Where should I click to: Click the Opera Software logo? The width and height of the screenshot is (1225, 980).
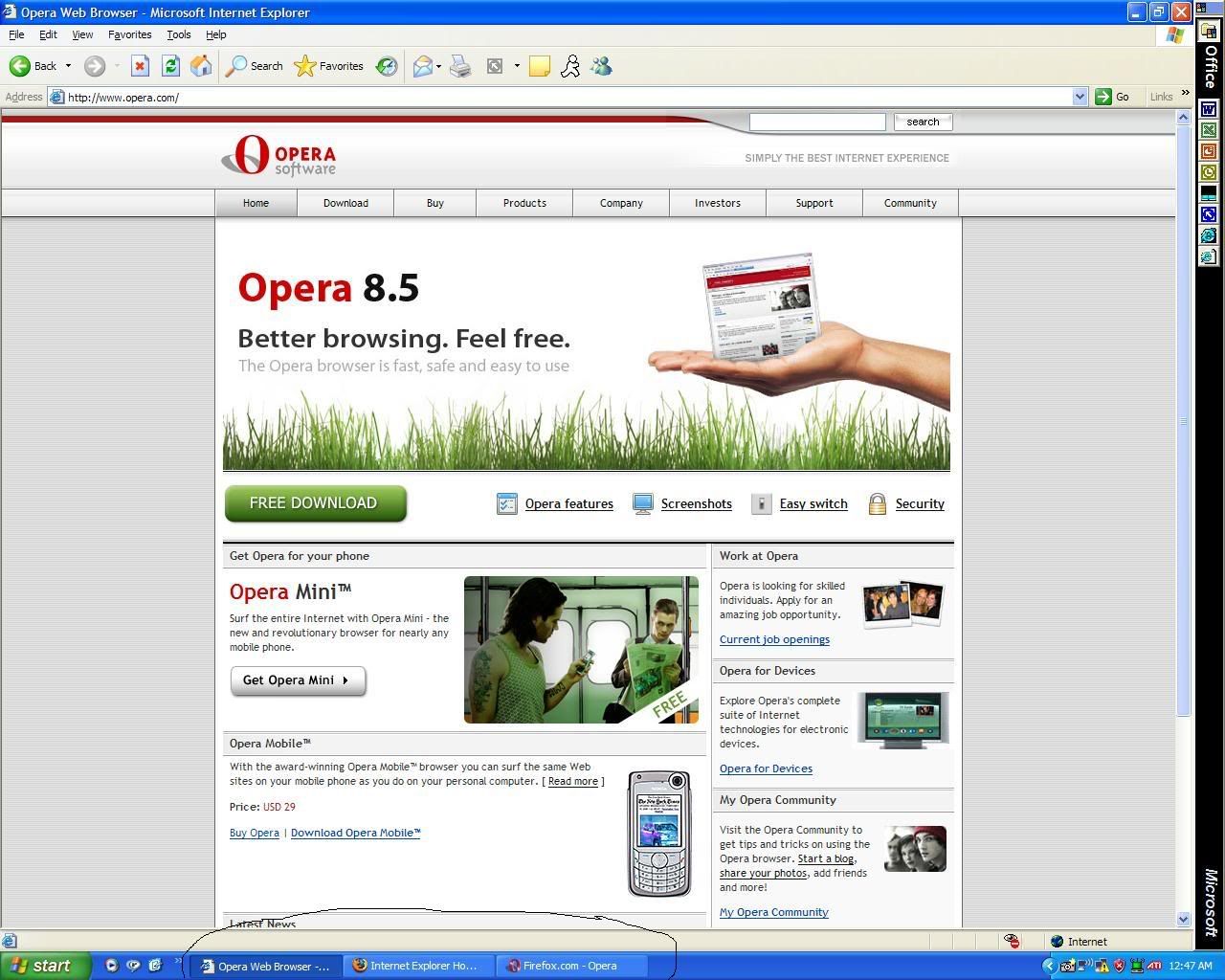click(x=278, y=155)
